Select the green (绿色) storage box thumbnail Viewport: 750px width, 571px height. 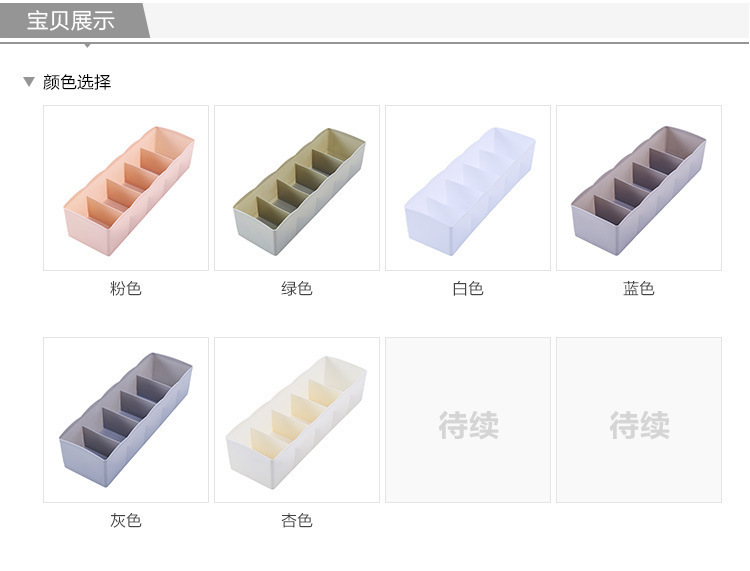(x=297, y=188)
